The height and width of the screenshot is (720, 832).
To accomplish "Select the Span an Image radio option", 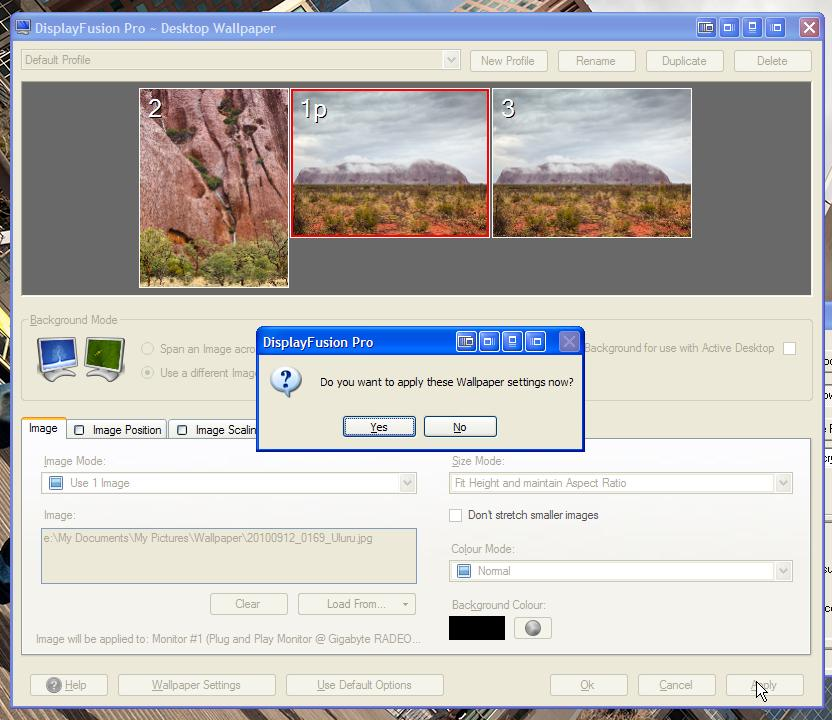I will click(148, 349).
